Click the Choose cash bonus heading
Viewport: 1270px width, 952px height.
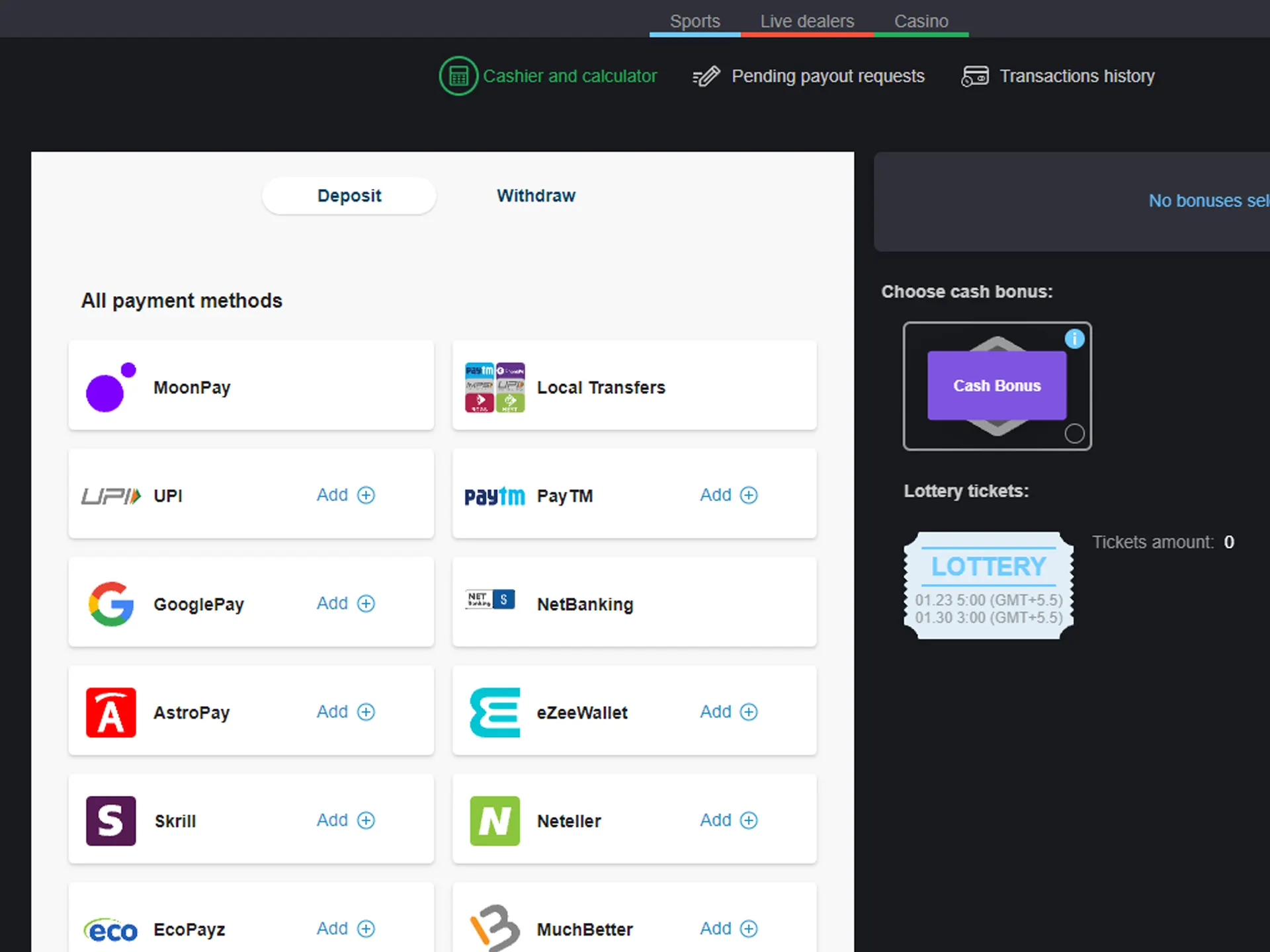pyautogui.click(x=967, y=292)
